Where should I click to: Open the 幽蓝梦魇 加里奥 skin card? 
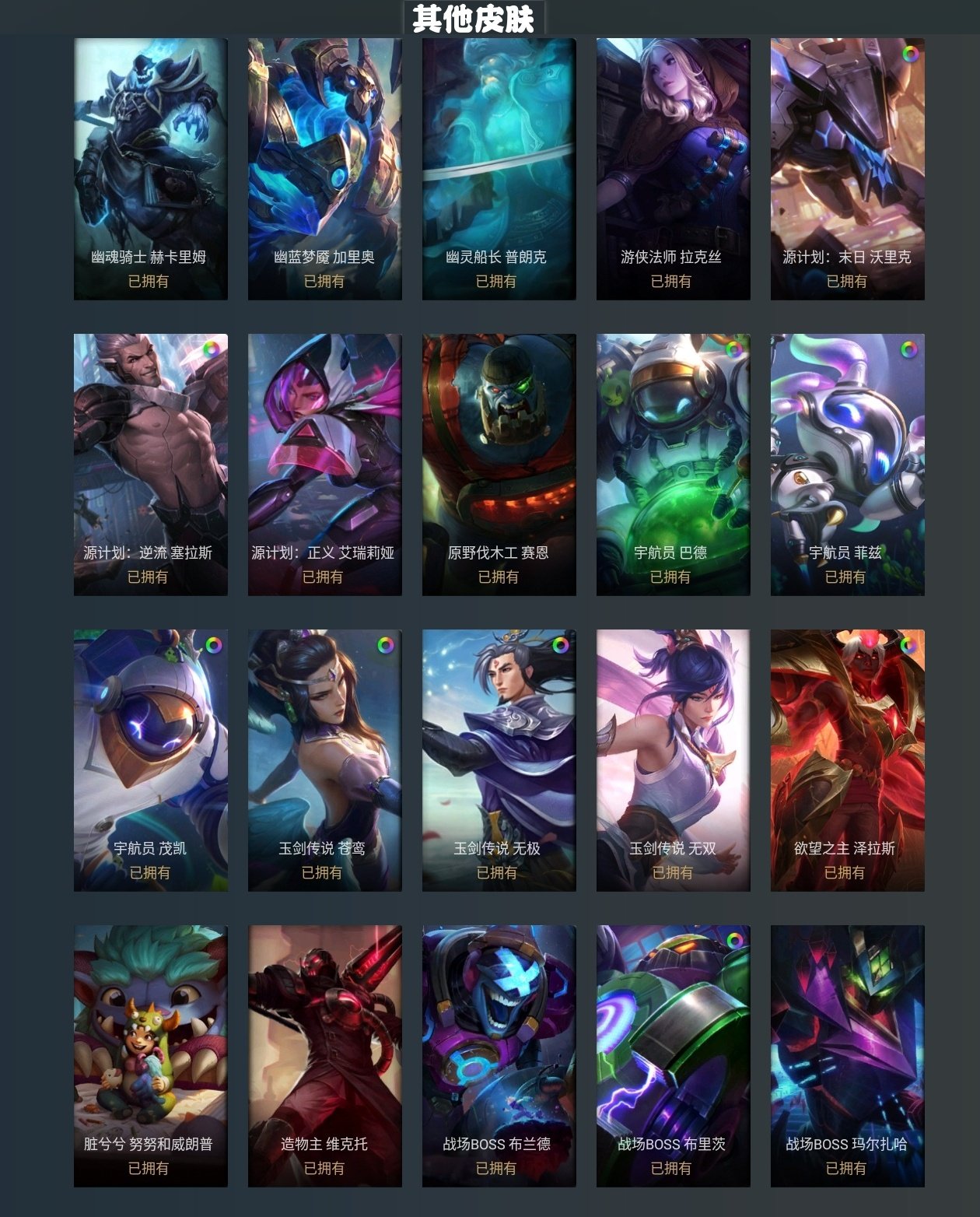(325, 169)
